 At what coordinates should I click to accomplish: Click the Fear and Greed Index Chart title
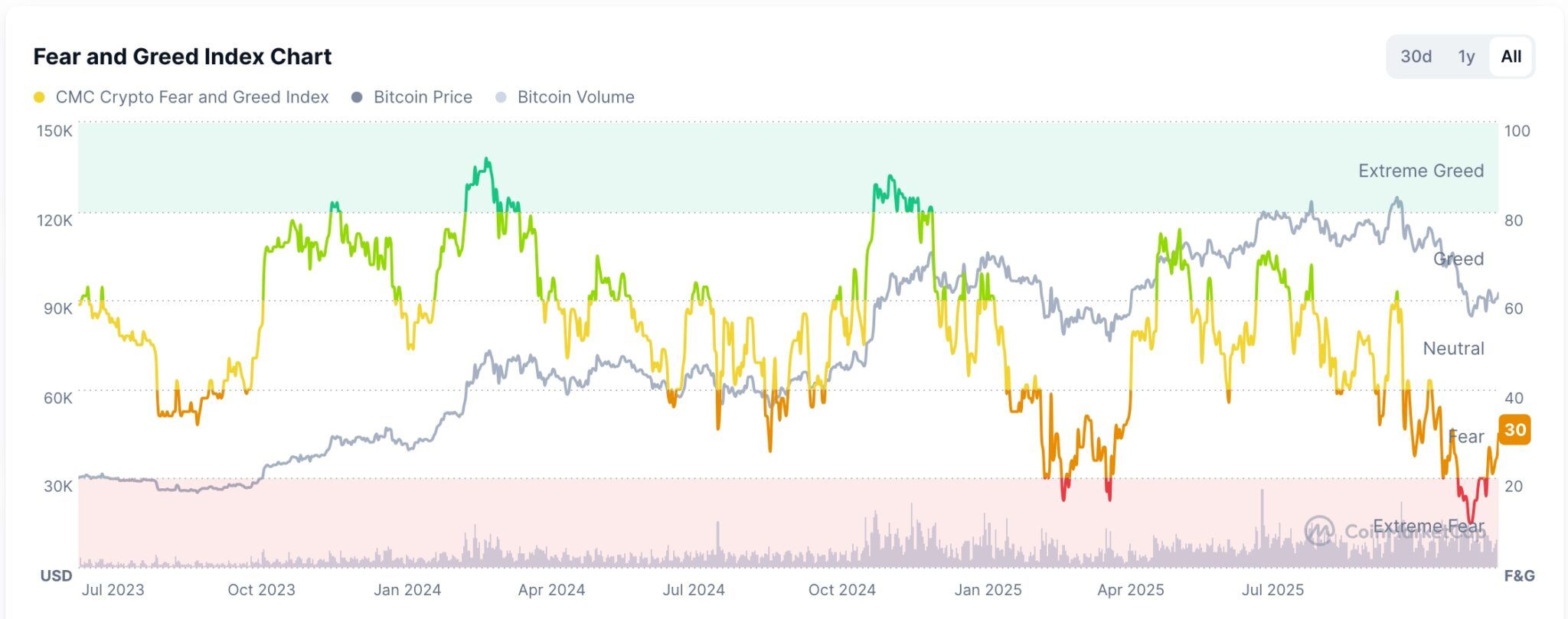point(182,57)
